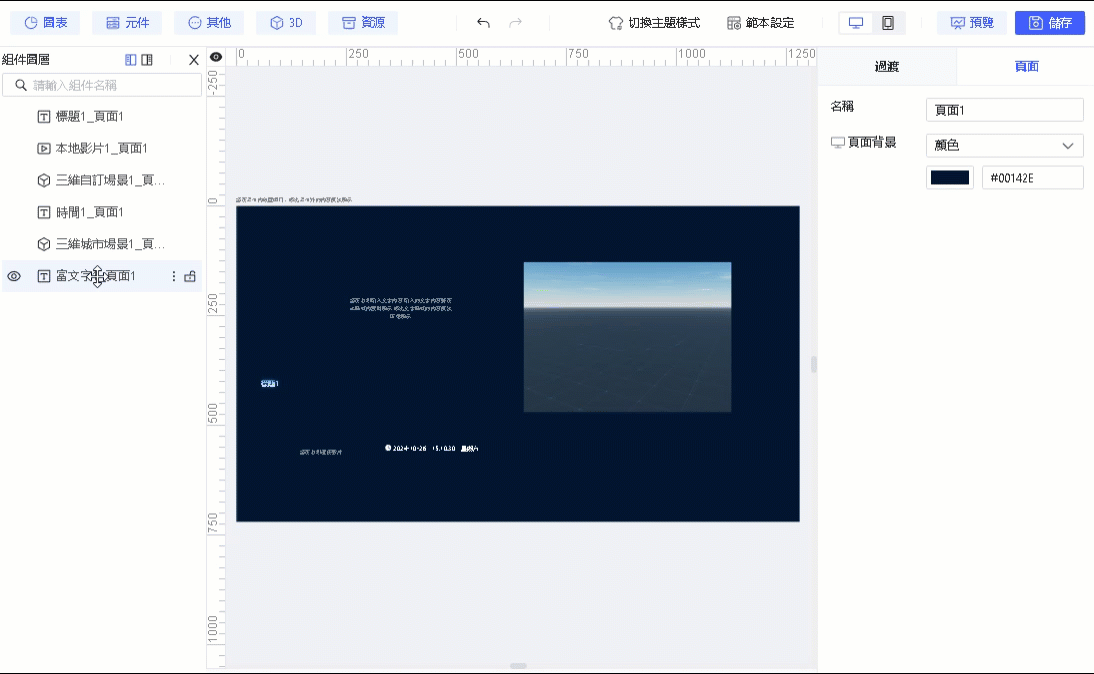Switch to the 過渡 tab

click(x=887, y=66)
